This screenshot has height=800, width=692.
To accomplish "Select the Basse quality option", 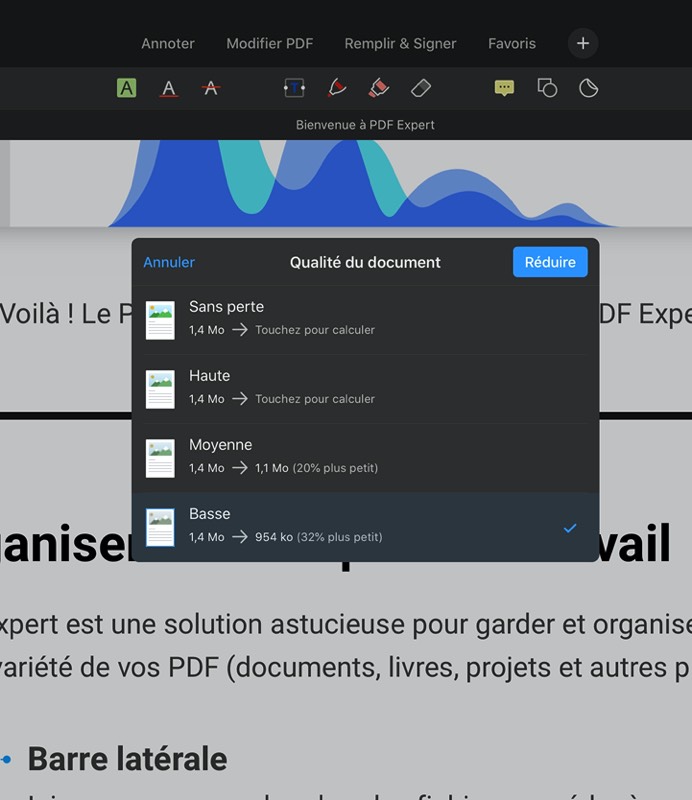I will 365,525.
